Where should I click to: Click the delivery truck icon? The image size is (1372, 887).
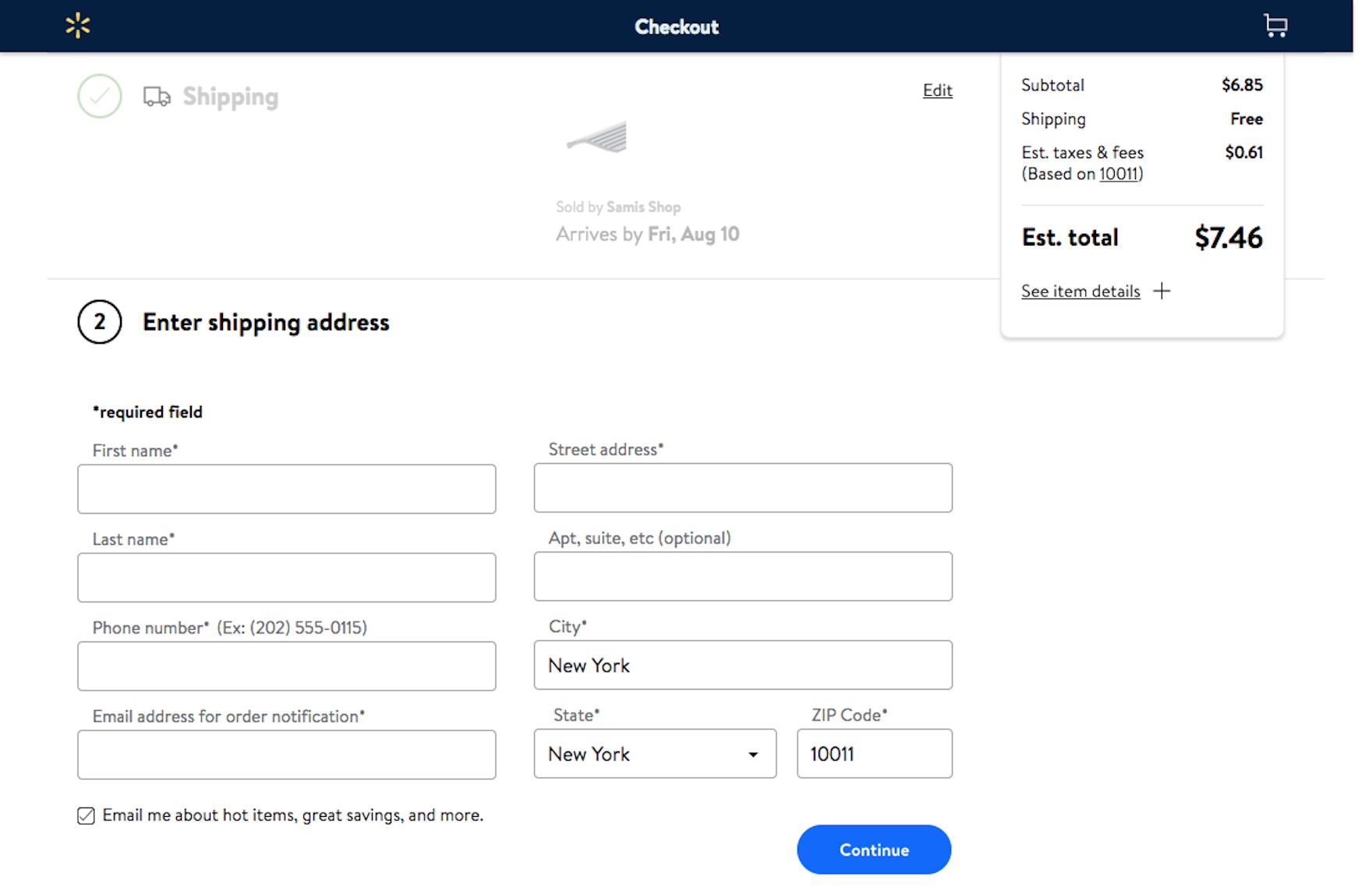click(157, 97)
